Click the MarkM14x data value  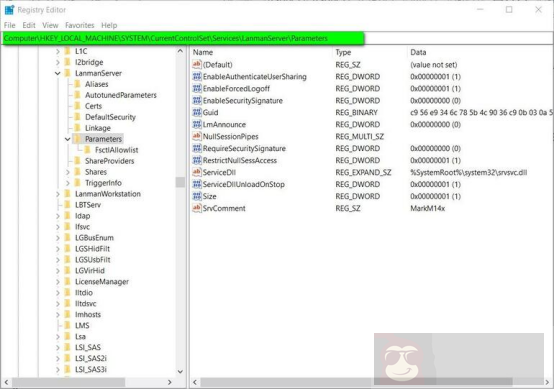coord(428,208)
